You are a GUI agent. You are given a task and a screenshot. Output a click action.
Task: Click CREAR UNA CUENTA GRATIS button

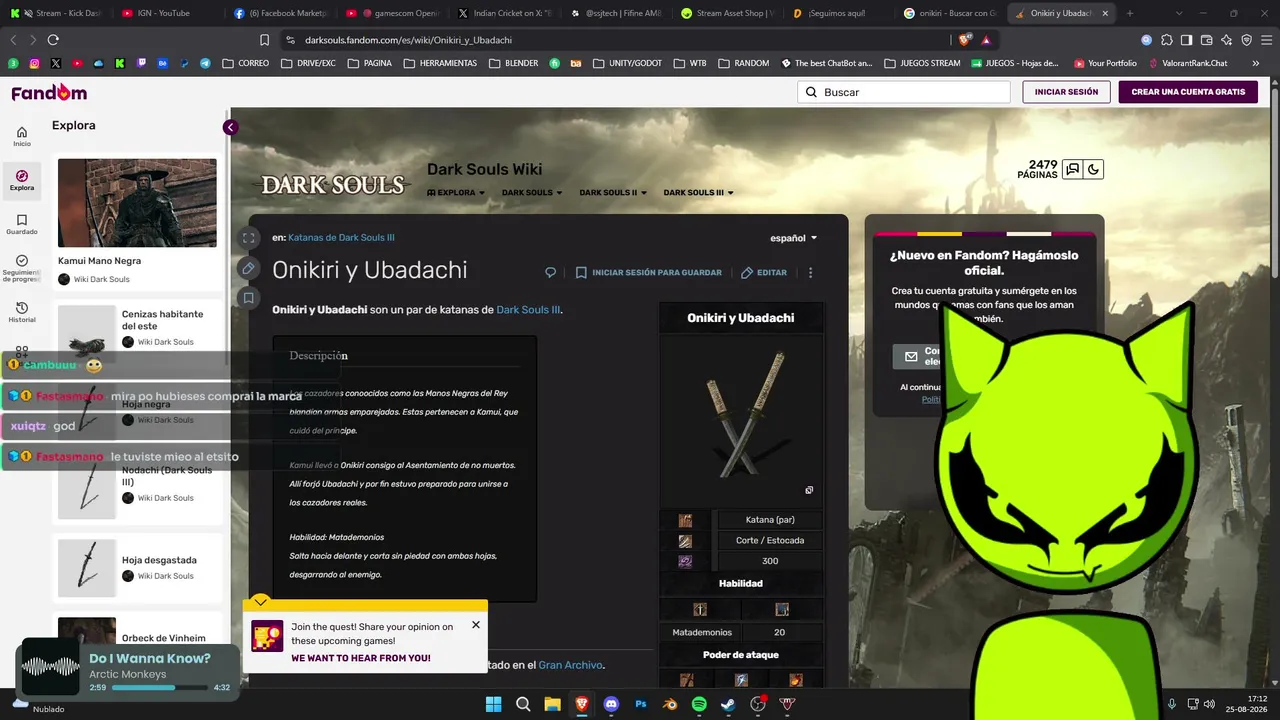pyautogui.click(x=1188, y=92)
